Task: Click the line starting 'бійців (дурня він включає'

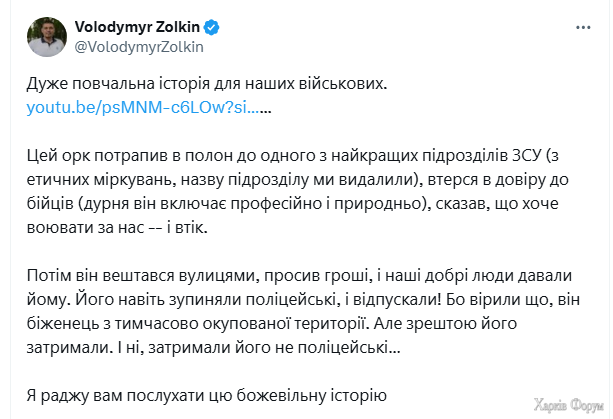Action: coord(292,204)
